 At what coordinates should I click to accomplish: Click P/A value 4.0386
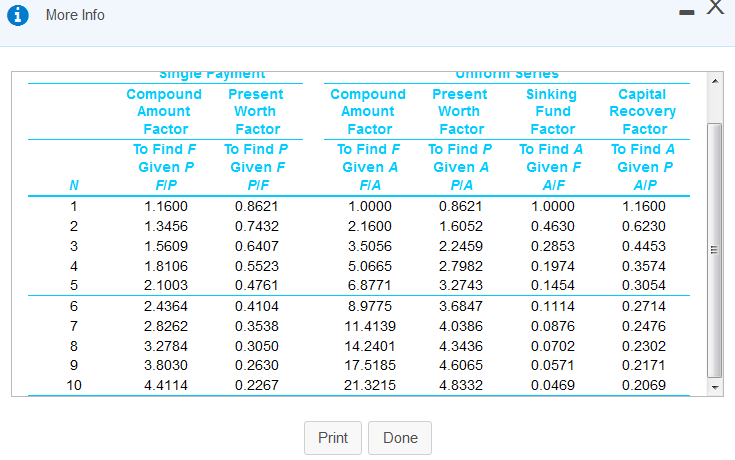[461, 326]
